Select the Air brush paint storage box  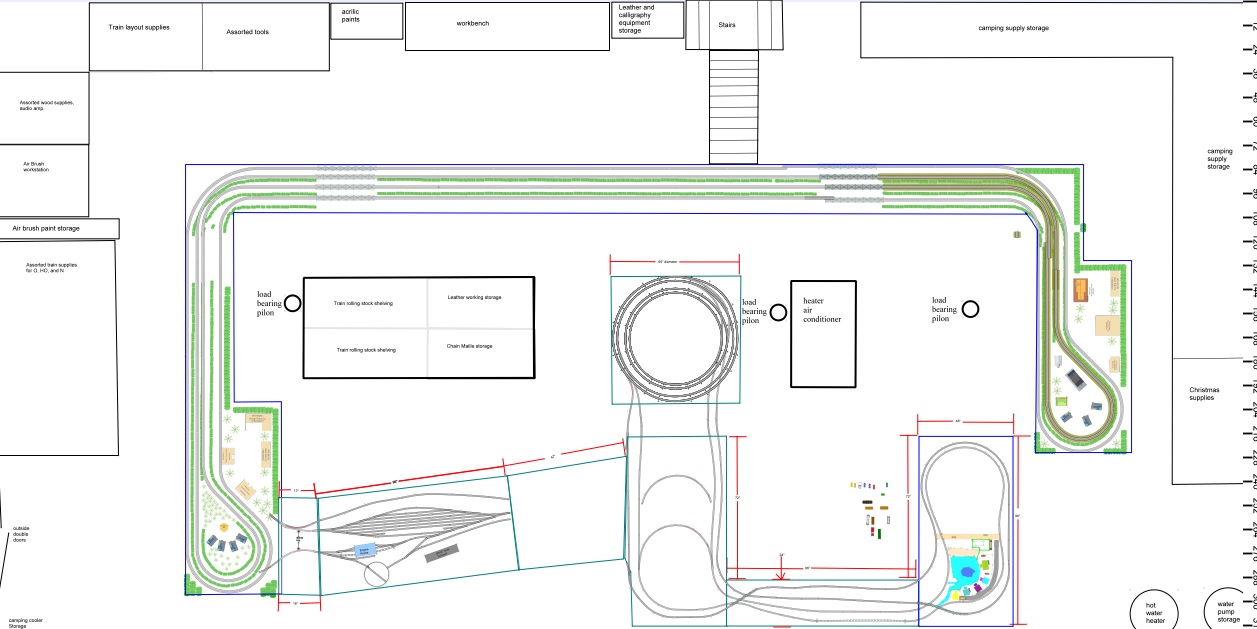click(59, 229)
